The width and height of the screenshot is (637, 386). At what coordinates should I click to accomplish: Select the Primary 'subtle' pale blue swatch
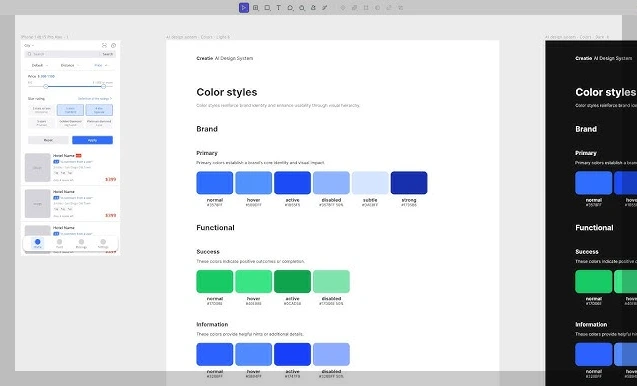[370, 183]
